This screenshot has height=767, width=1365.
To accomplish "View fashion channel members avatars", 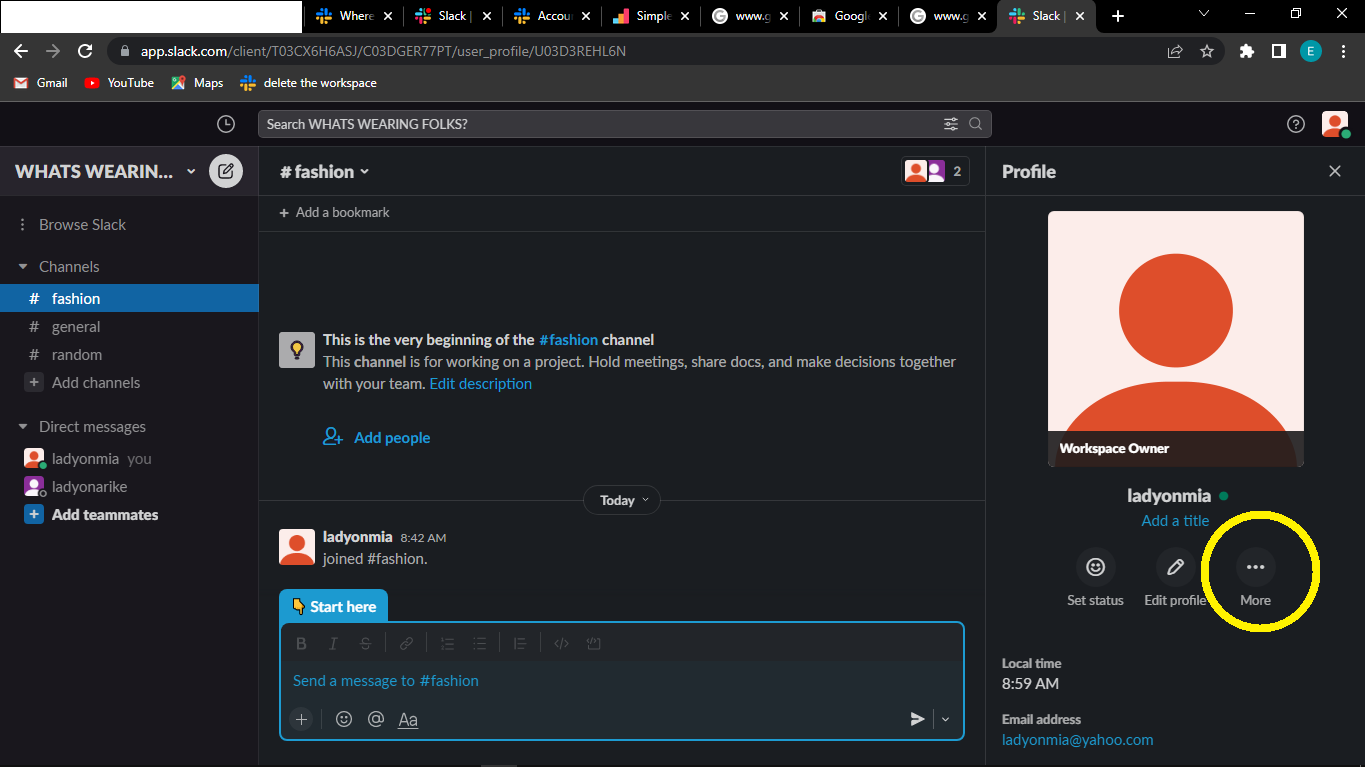I will (x=935, y=171).
